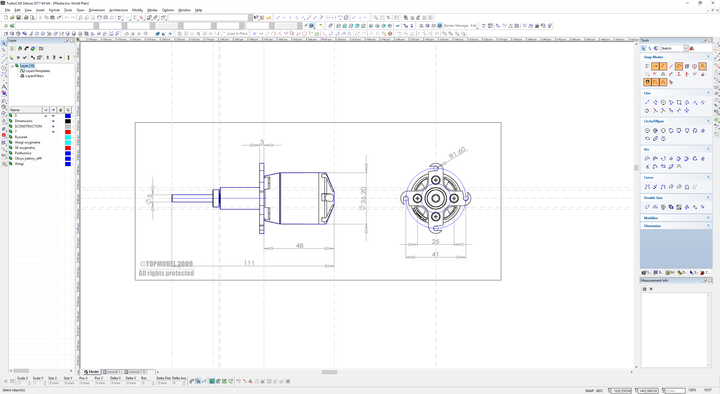Screen dimensions: 720x394
Task: Click the Save icon in the main toolbar
Action: [19, 17]
